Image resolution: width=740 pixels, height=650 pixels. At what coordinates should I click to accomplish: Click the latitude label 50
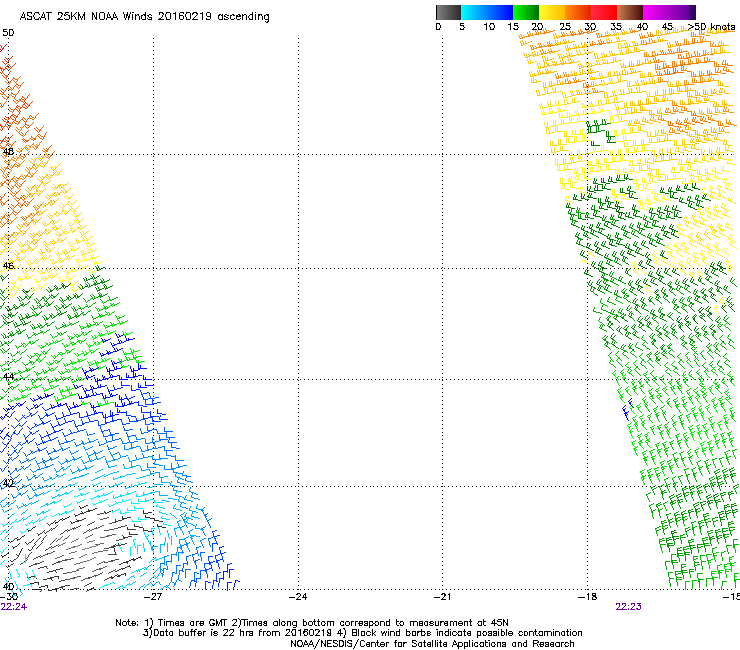point(8,33)
